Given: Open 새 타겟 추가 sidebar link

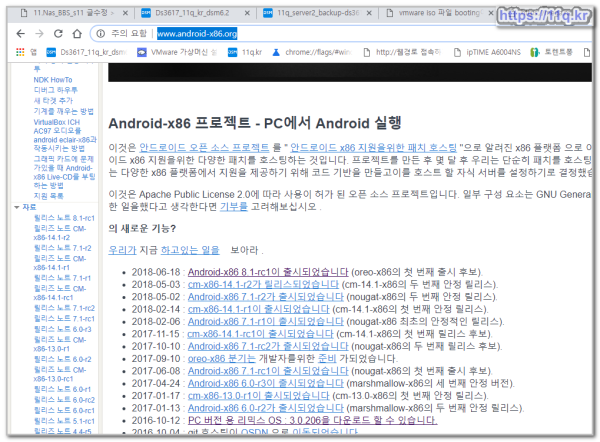Looking at the screenshot, I should (x=53, y=100).
